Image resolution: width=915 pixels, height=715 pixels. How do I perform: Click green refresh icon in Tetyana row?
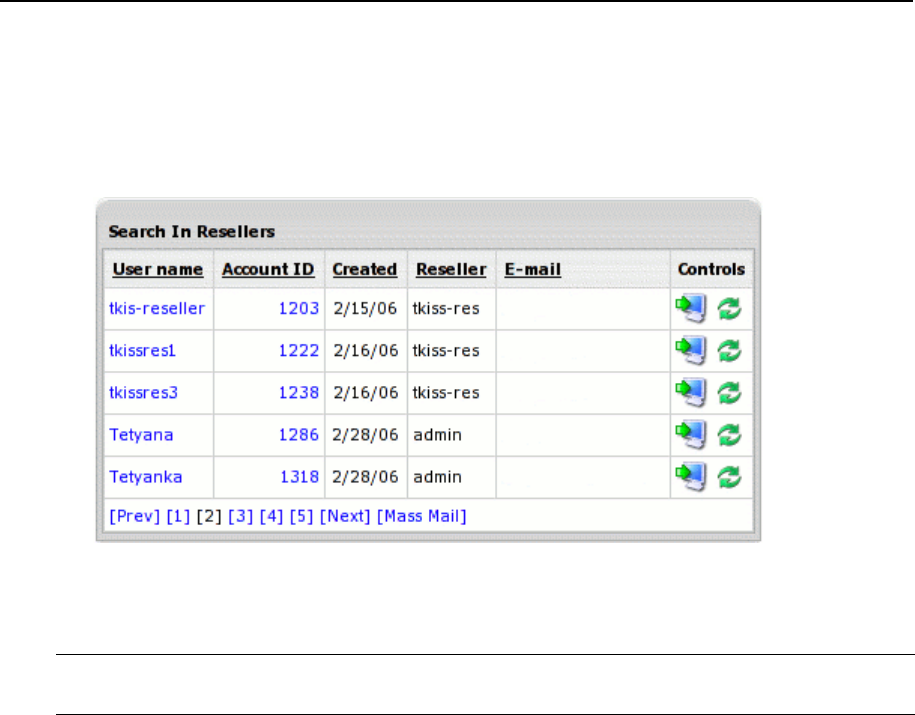pyautogui.click(x=729, y=435)
